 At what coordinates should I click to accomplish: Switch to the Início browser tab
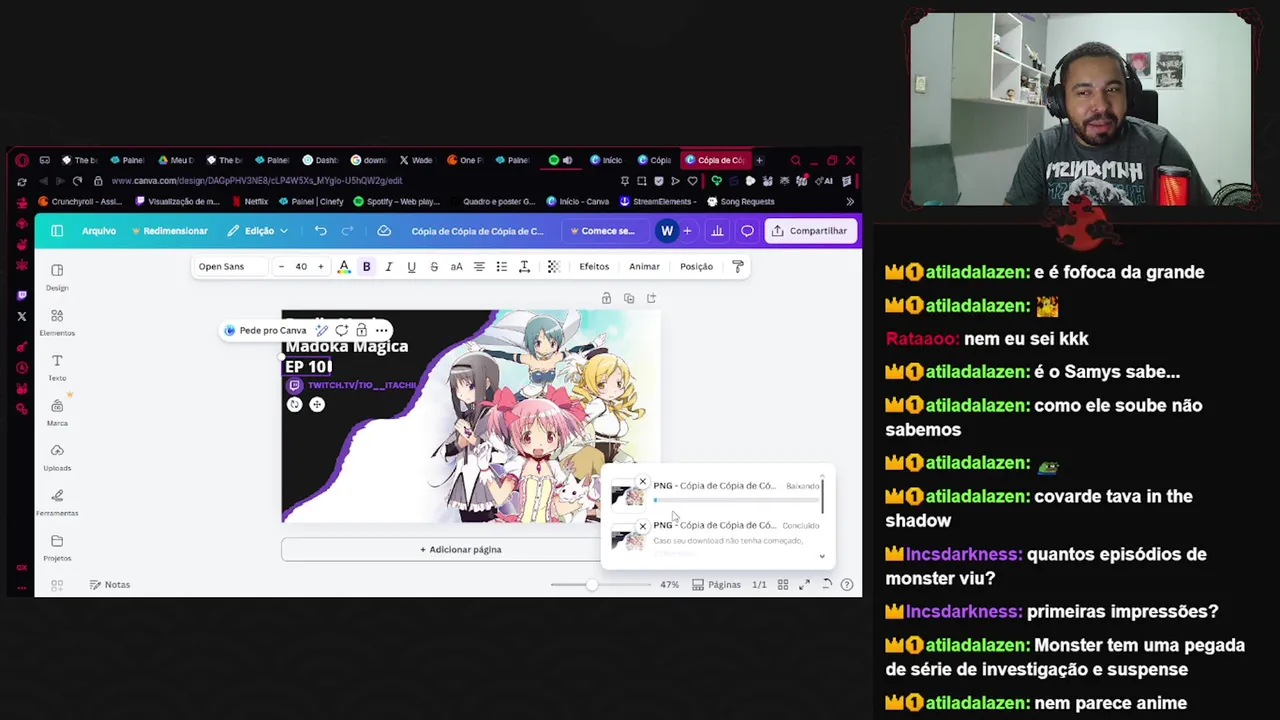tap(606, 160)
